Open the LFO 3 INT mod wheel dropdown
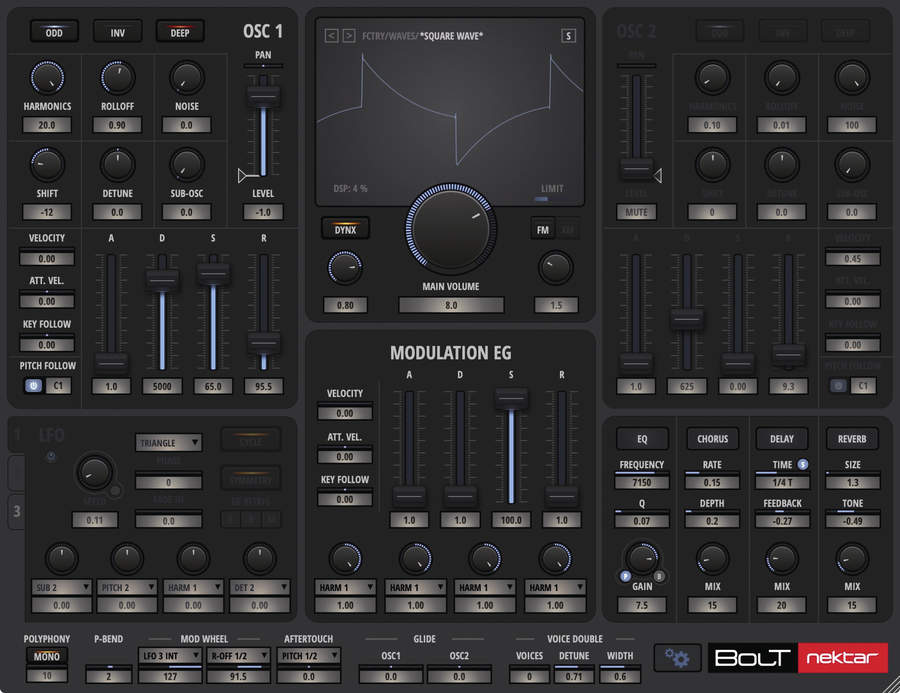The width and height of the screenshot is (900, 693). pos(170,656)
